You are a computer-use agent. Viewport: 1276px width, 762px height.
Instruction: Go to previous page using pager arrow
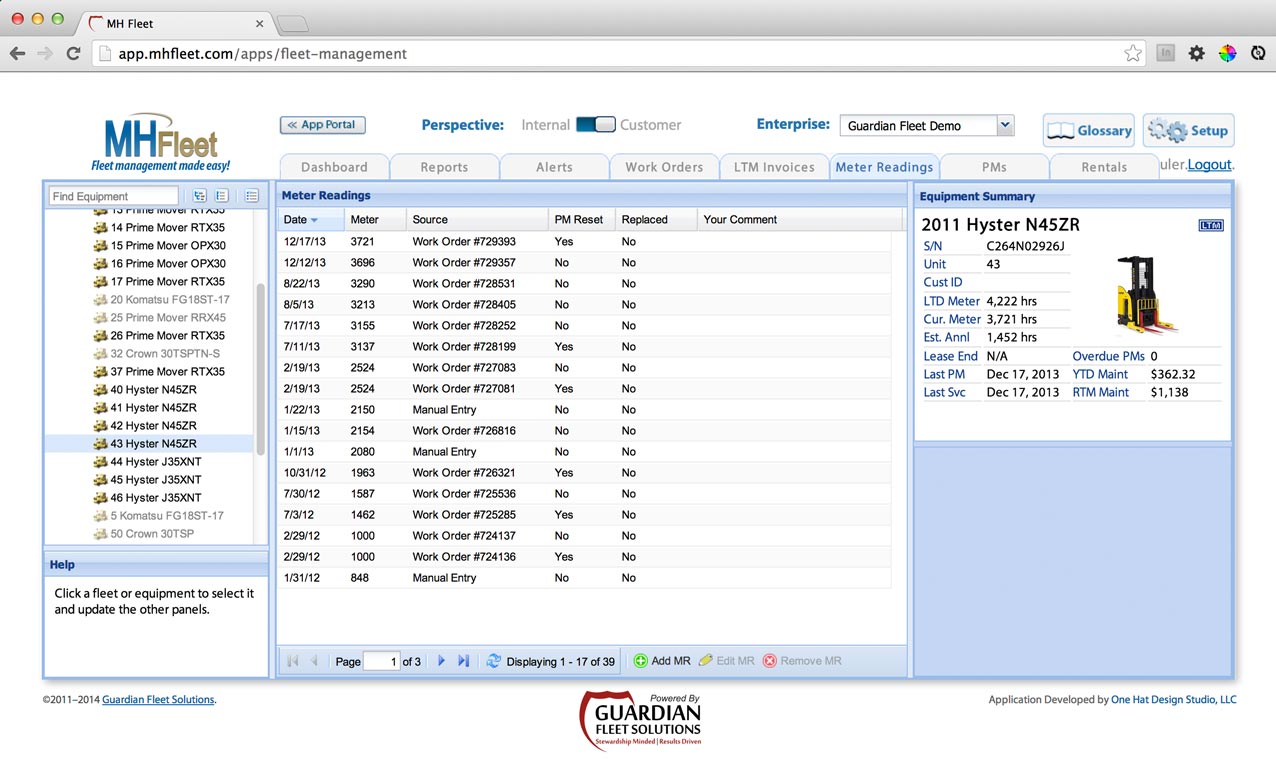[x=314, y=661]
